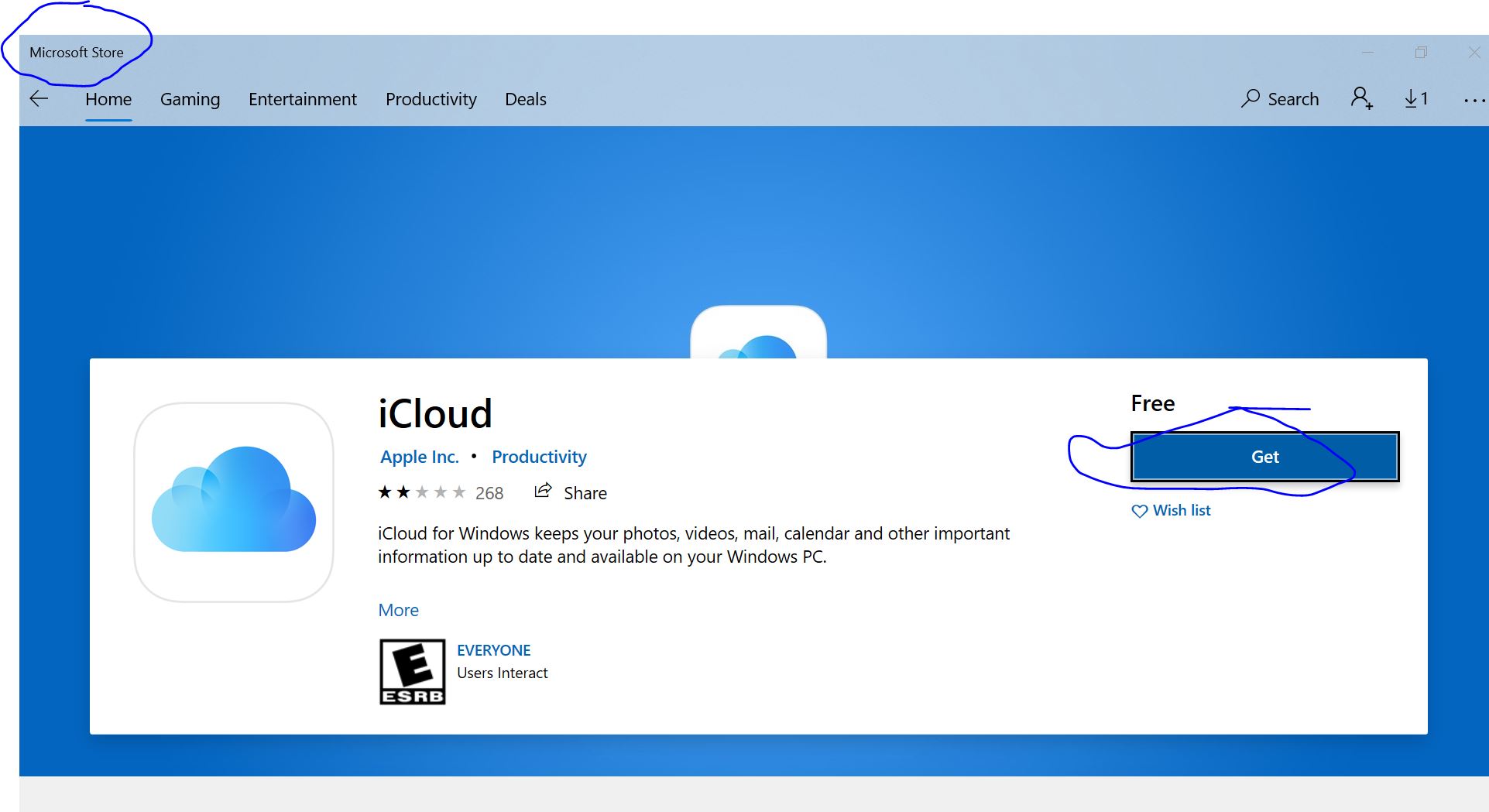Expand description with More link
The image size is (1489, 812).
click(398, 610)
